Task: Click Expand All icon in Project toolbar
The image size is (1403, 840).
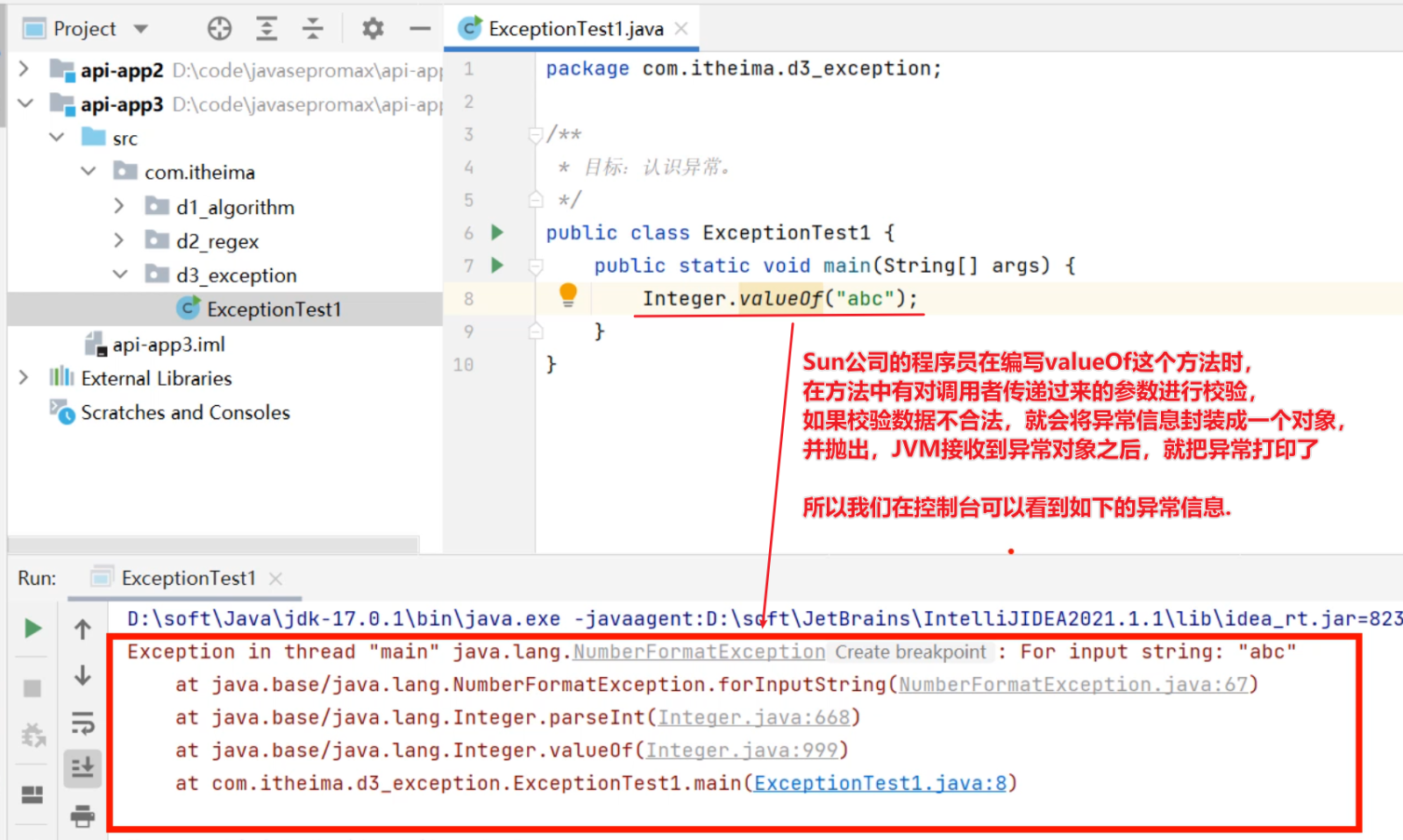Action: click(267, 29)
